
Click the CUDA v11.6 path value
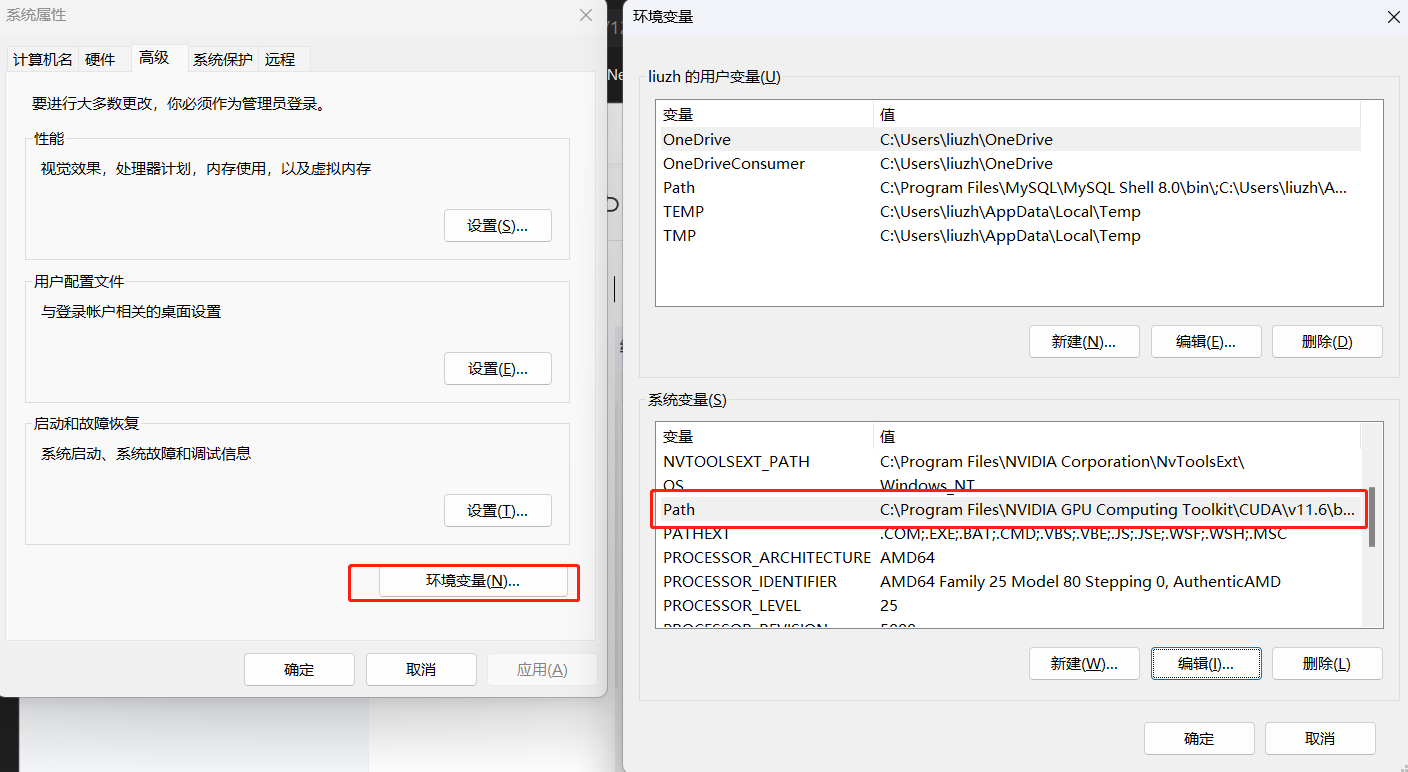point(1118,510)
